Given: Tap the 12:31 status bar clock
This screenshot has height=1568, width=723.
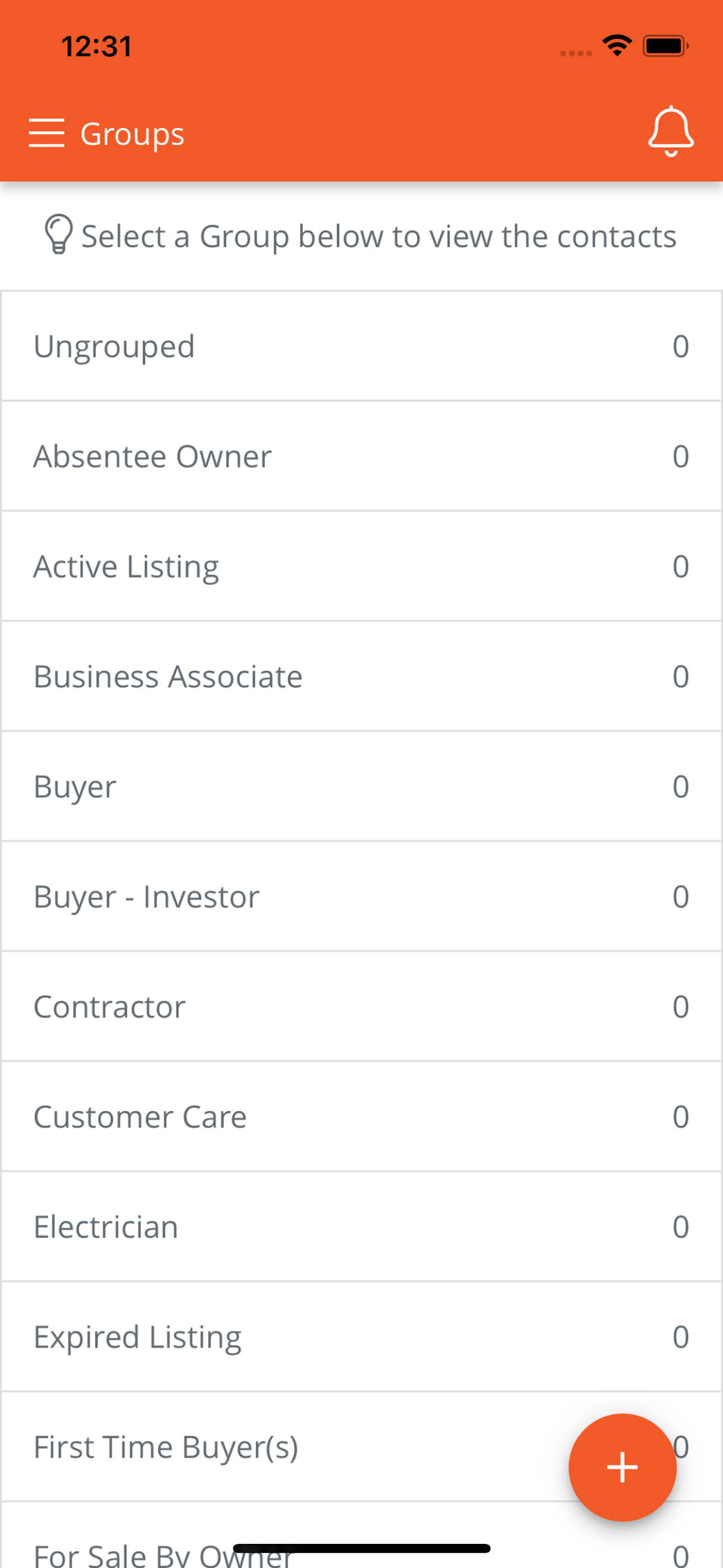Looking at the screenshot, I should coord(96,46).
